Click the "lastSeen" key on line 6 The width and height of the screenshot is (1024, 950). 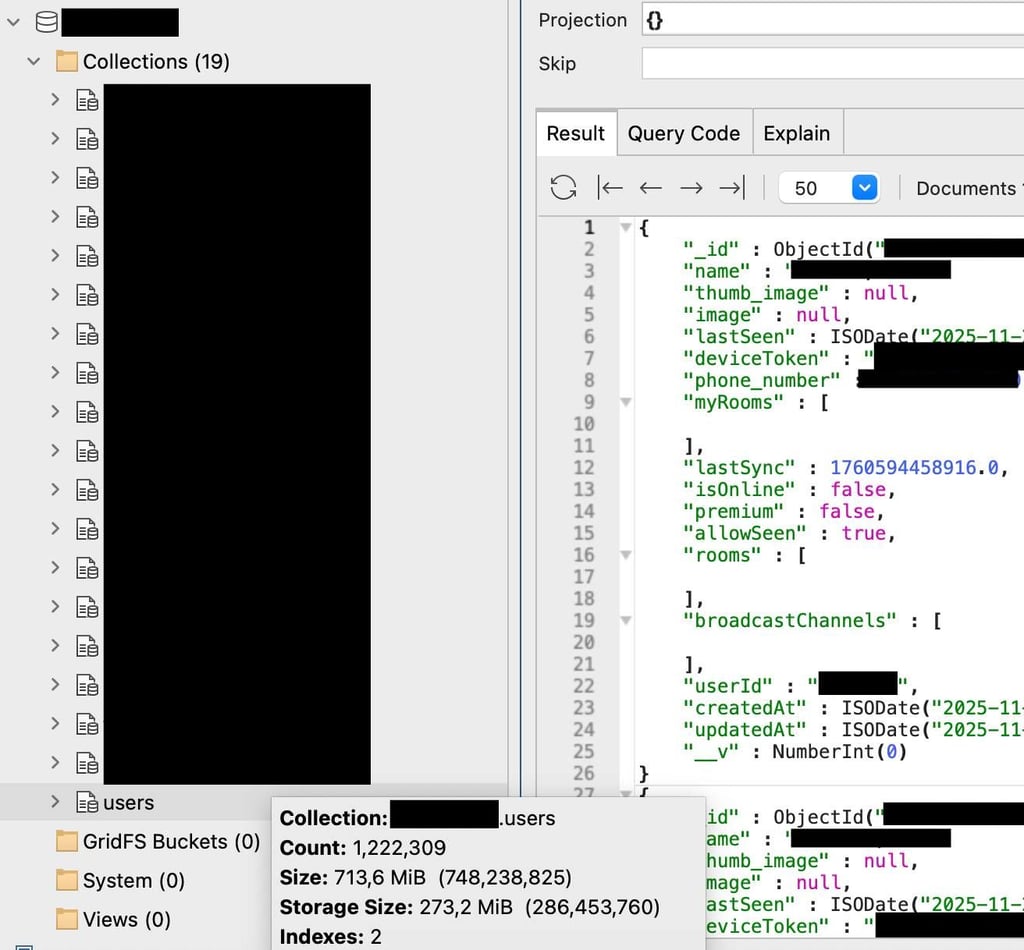(739, 337)
